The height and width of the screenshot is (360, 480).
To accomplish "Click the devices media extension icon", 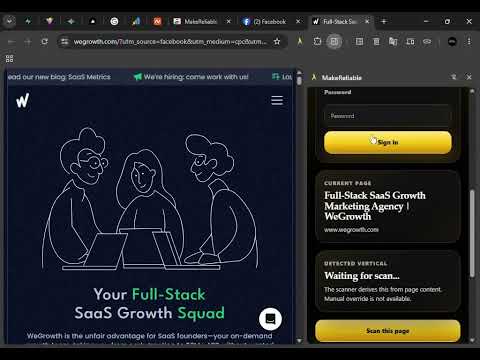I will (x=410, y=41).
